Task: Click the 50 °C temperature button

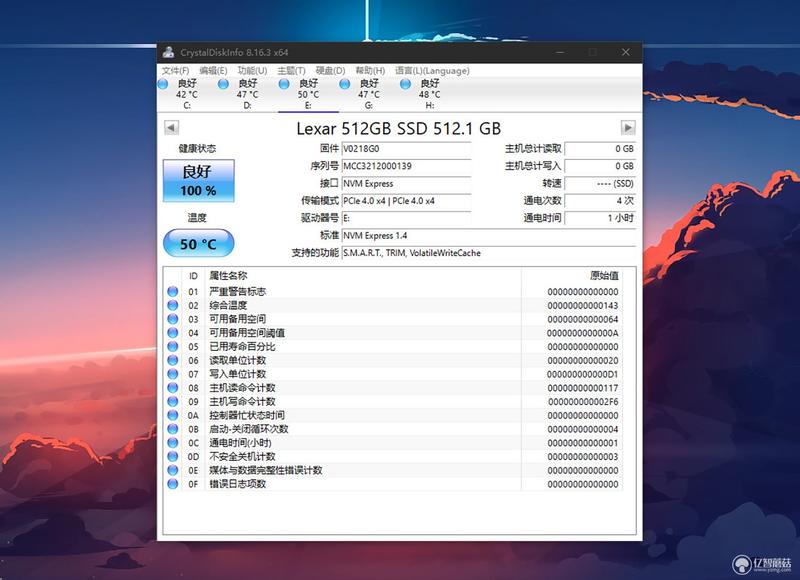Action: click(x=198, y=243)
